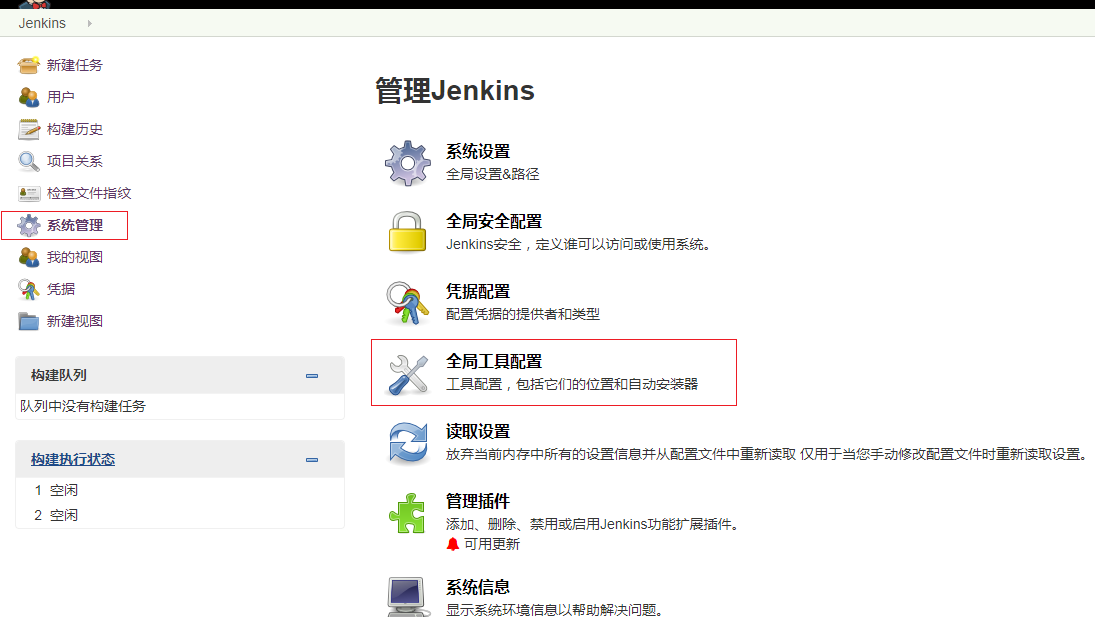Image resolution: width=1095 pixels, height=617 pixels.
Task: Click the large gear icon for 系统设置
Action: tap(408, 163)
